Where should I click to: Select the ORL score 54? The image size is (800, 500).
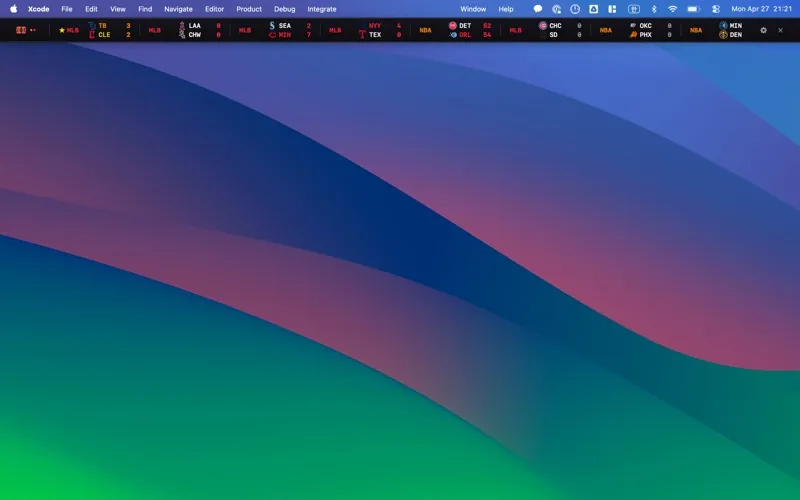(x=487, y=35)
